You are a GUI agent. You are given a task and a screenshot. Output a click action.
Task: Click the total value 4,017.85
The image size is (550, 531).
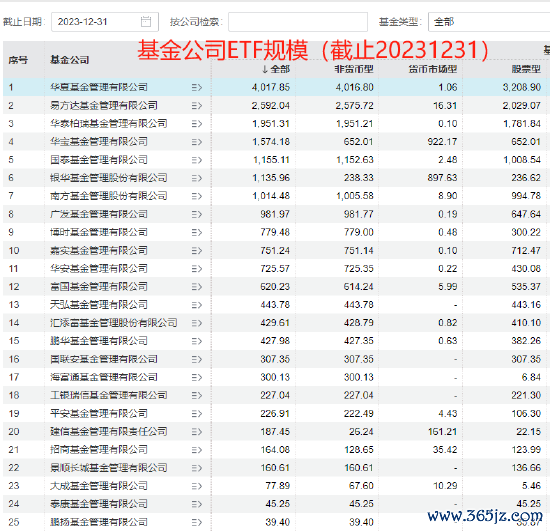(x=271, y=87)
